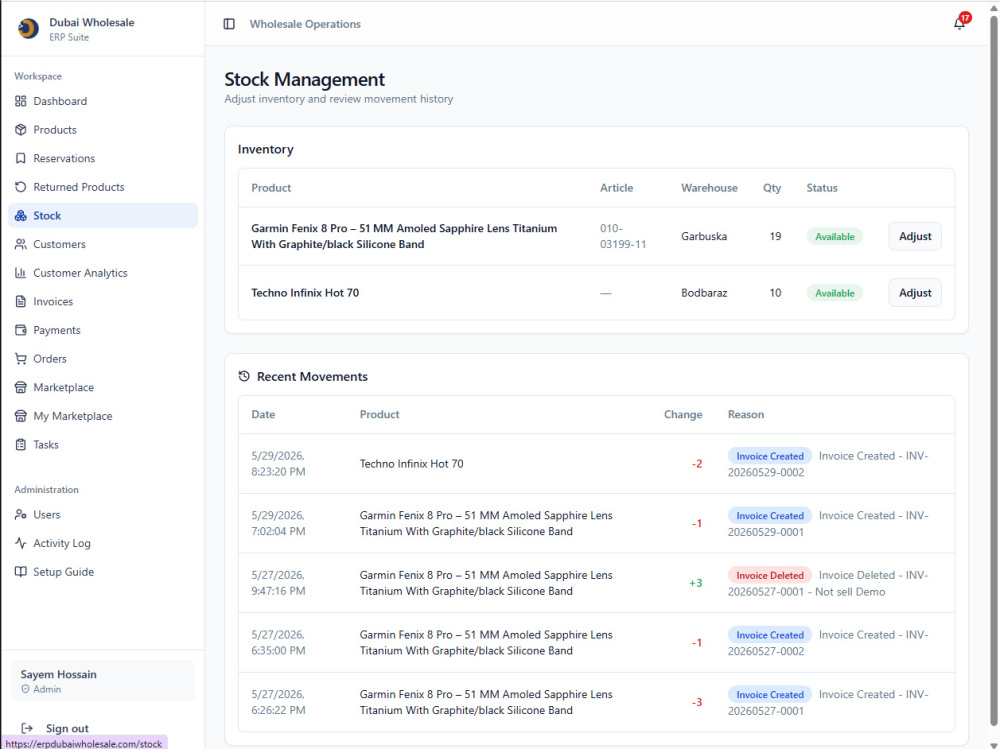Click the Qty column header
This screenshot has height=749, width=1000.
click(772, 188)
